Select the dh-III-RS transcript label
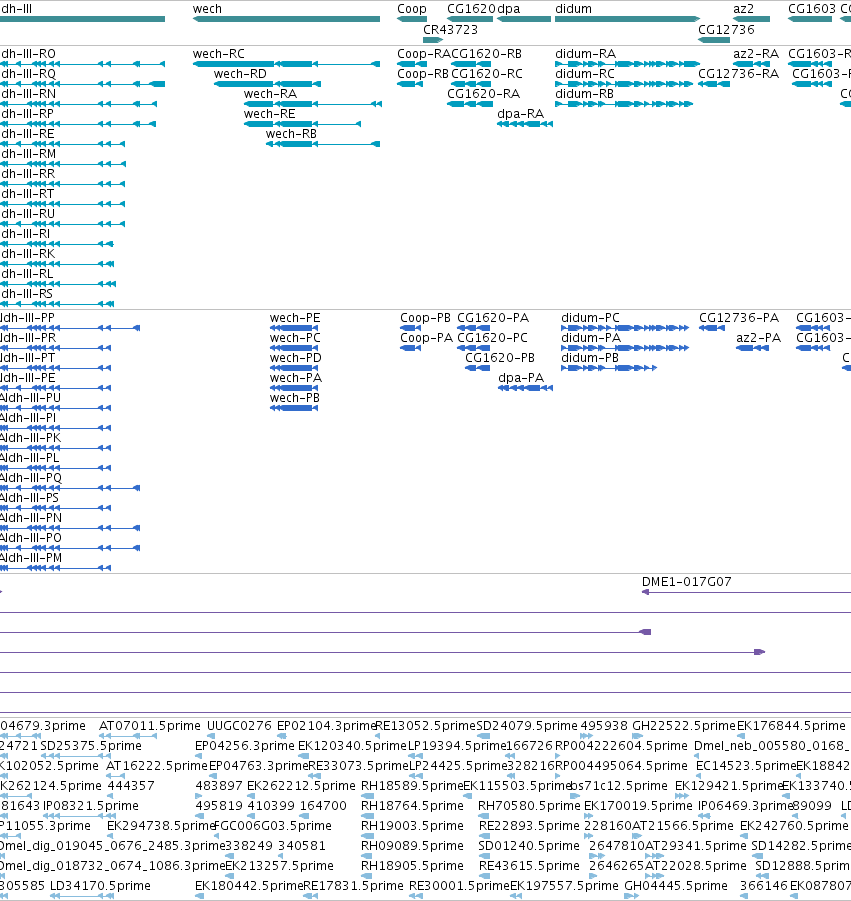Image resolution: width=851 pixels, height=901 pixels. coord(26,294)
